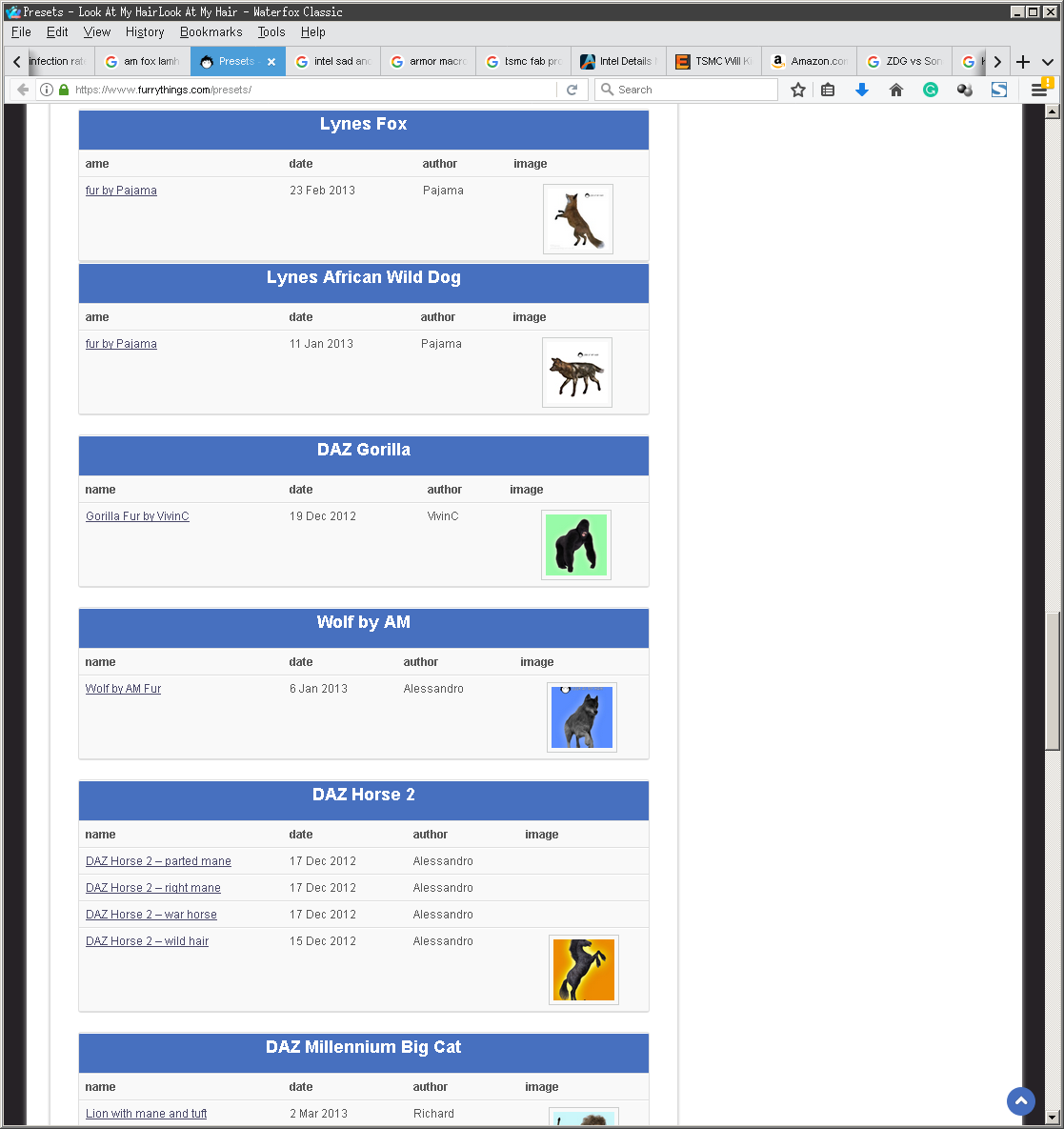The image size is (1064, 1129).
Task: Click the bookmark star icon
Action: coord(797,90)
